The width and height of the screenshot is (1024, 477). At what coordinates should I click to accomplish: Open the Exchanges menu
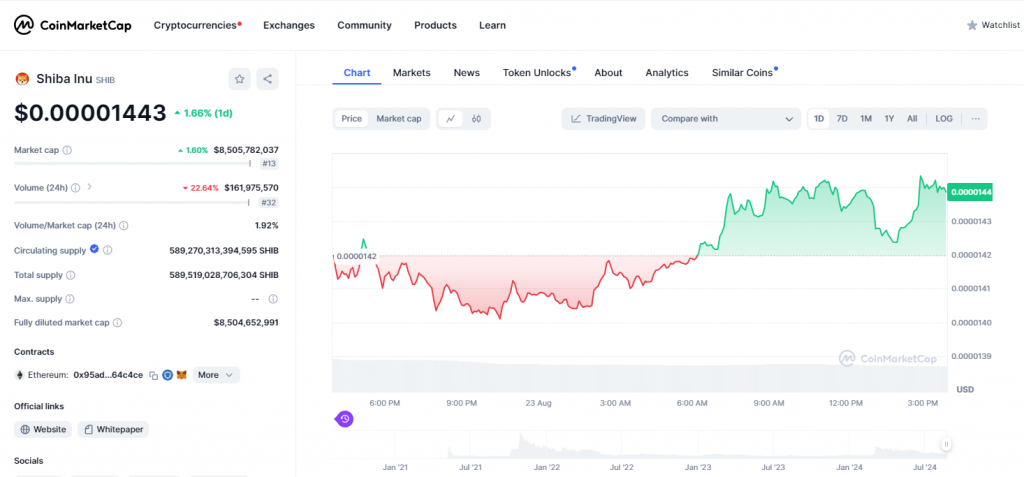288,25
